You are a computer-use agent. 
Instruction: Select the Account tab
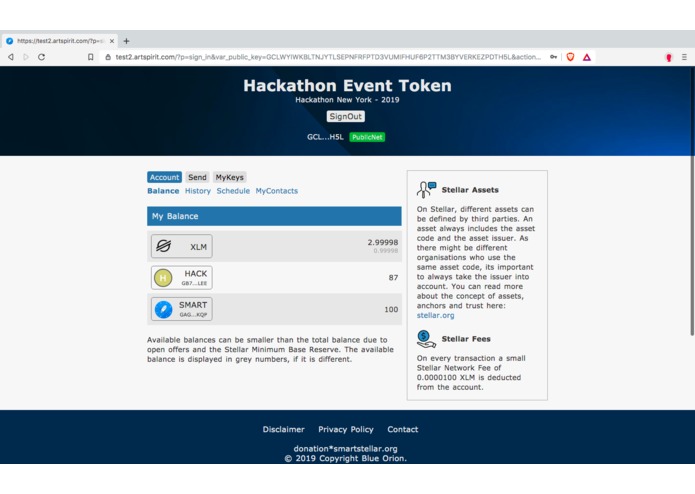(x=164, y=177)
